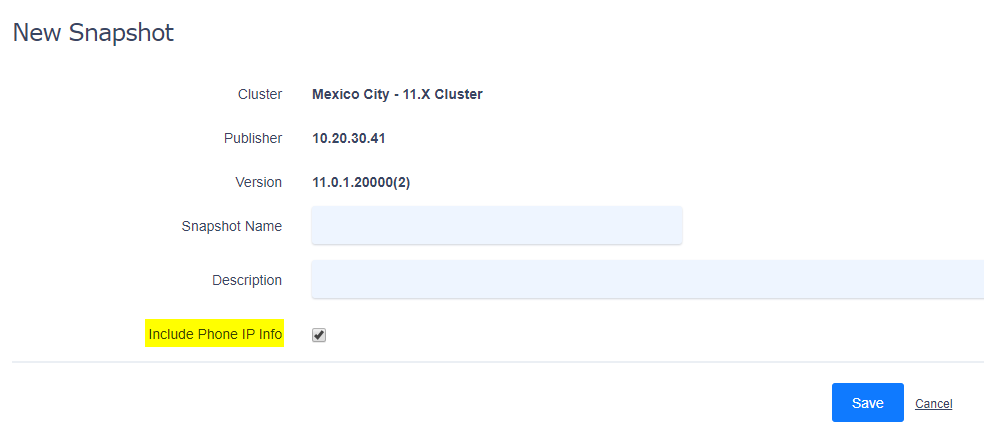This screenshot has width=984, height=437.
Task: Click the Cluster field label
Action: pos(260,95)
